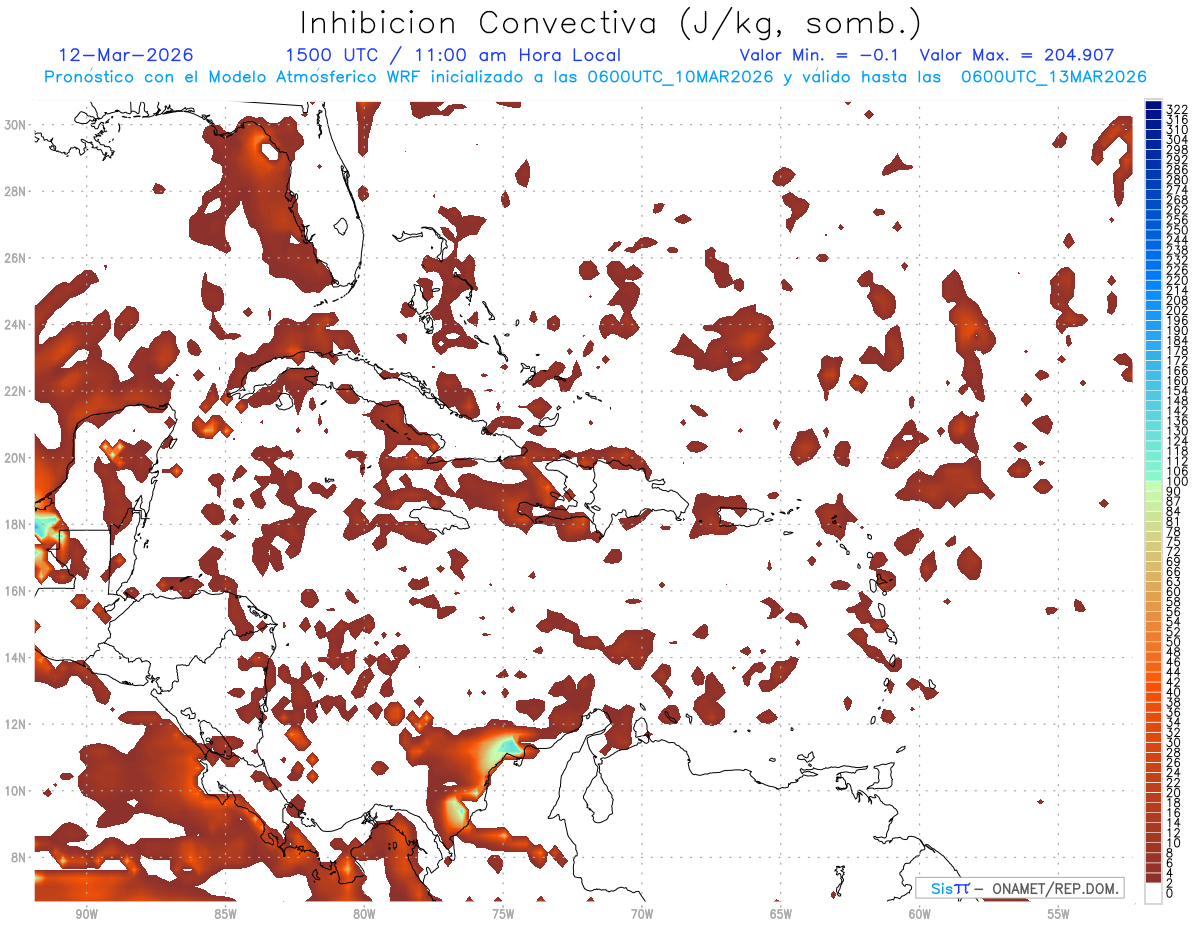Screen dimensions: 1200x927
Task: Pick the white swatch at the colorbar bottom
Action: (x=1153, y=893)
